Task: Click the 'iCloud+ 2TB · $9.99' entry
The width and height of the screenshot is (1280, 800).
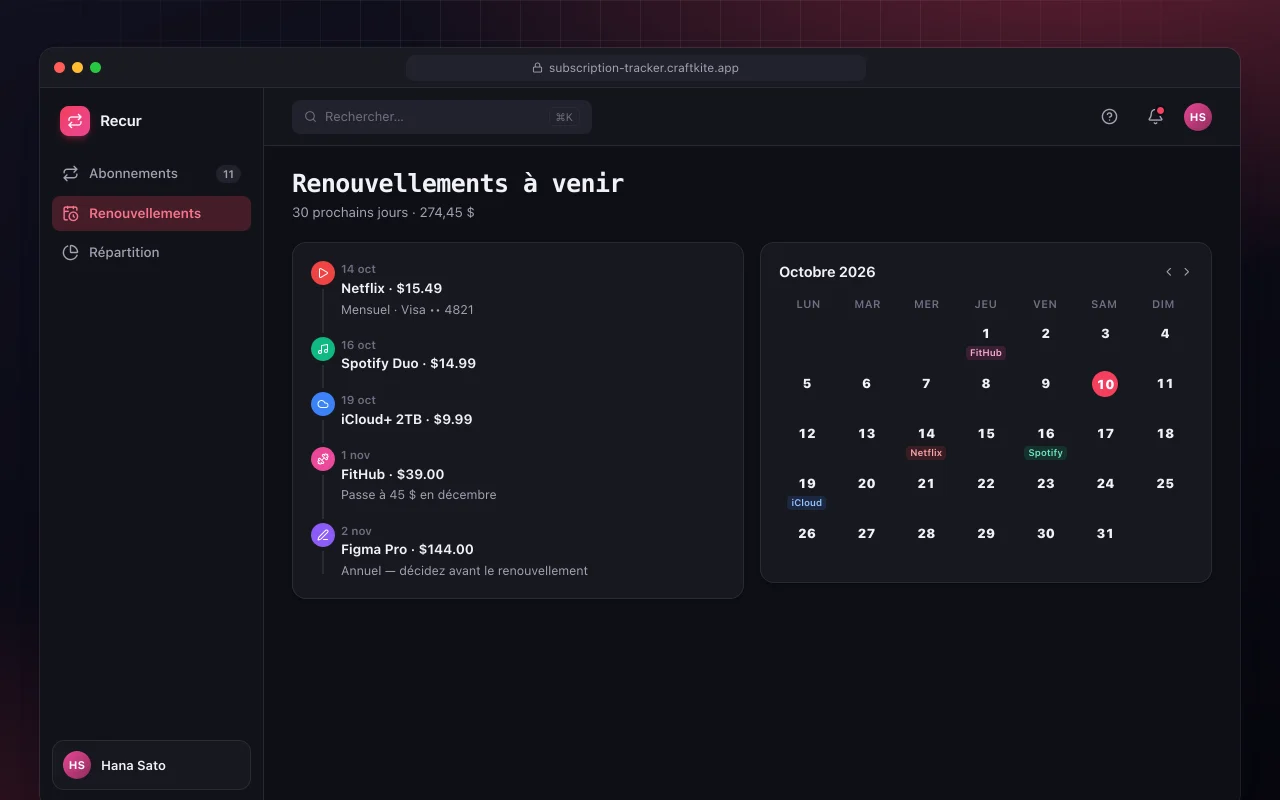Action: pyautogui.click(x=406, y=420)
